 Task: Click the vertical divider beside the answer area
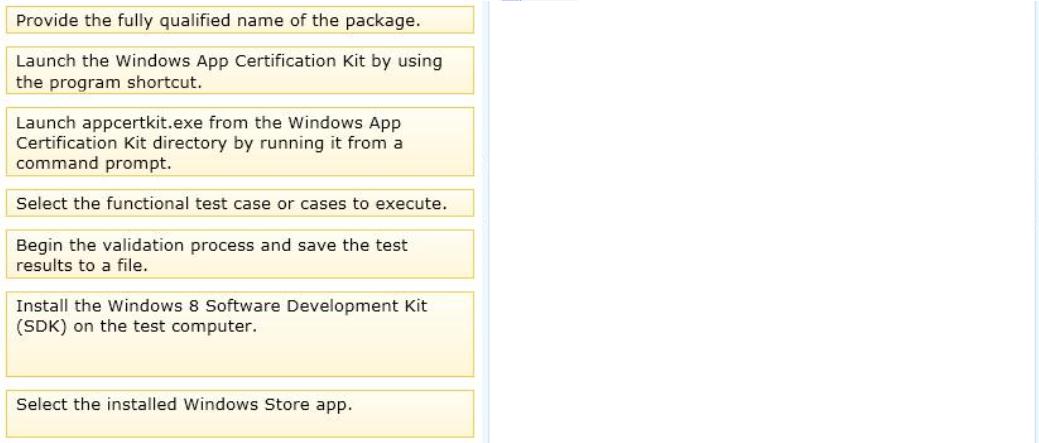486,222
